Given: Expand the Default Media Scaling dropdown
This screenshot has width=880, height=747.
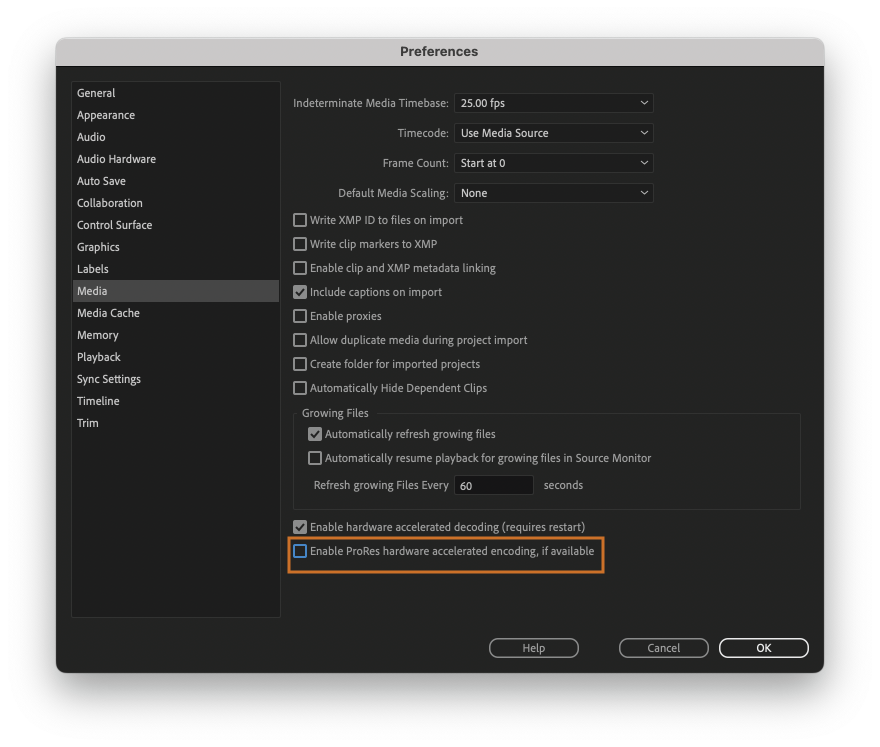Looking at the screenshot, I should click(x=553, y=193).
